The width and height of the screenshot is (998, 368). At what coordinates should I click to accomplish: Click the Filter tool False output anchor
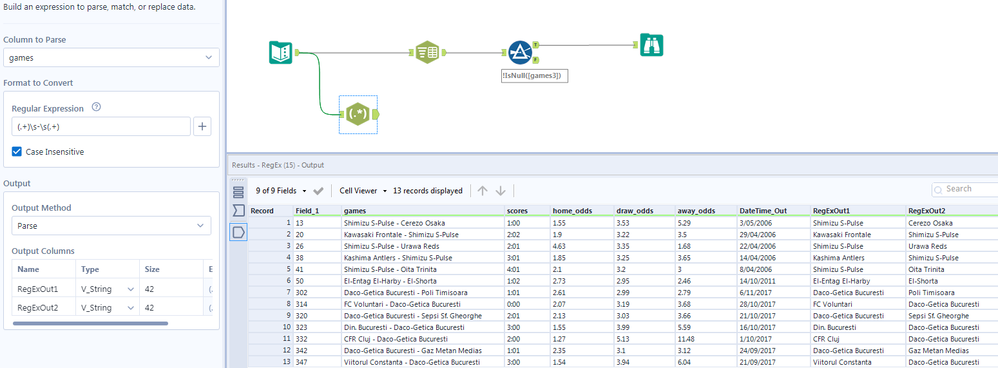[536, 60]
